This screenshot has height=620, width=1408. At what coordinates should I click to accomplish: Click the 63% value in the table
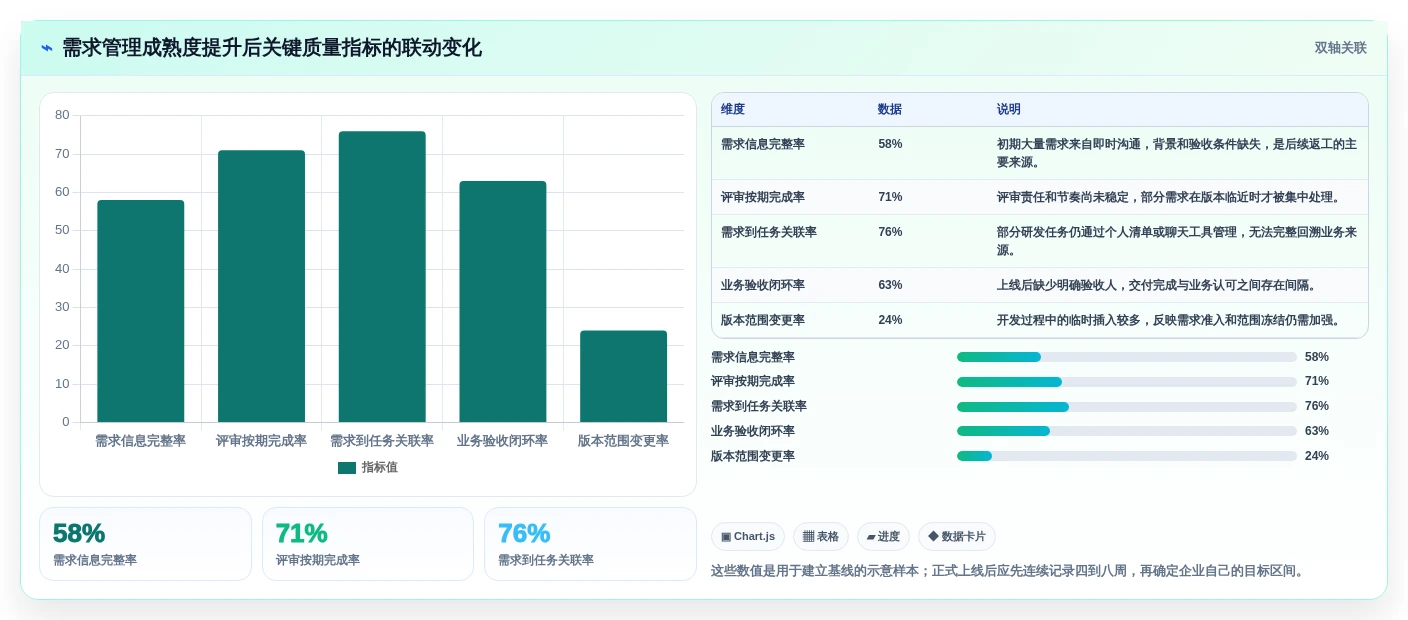point(890,285)
